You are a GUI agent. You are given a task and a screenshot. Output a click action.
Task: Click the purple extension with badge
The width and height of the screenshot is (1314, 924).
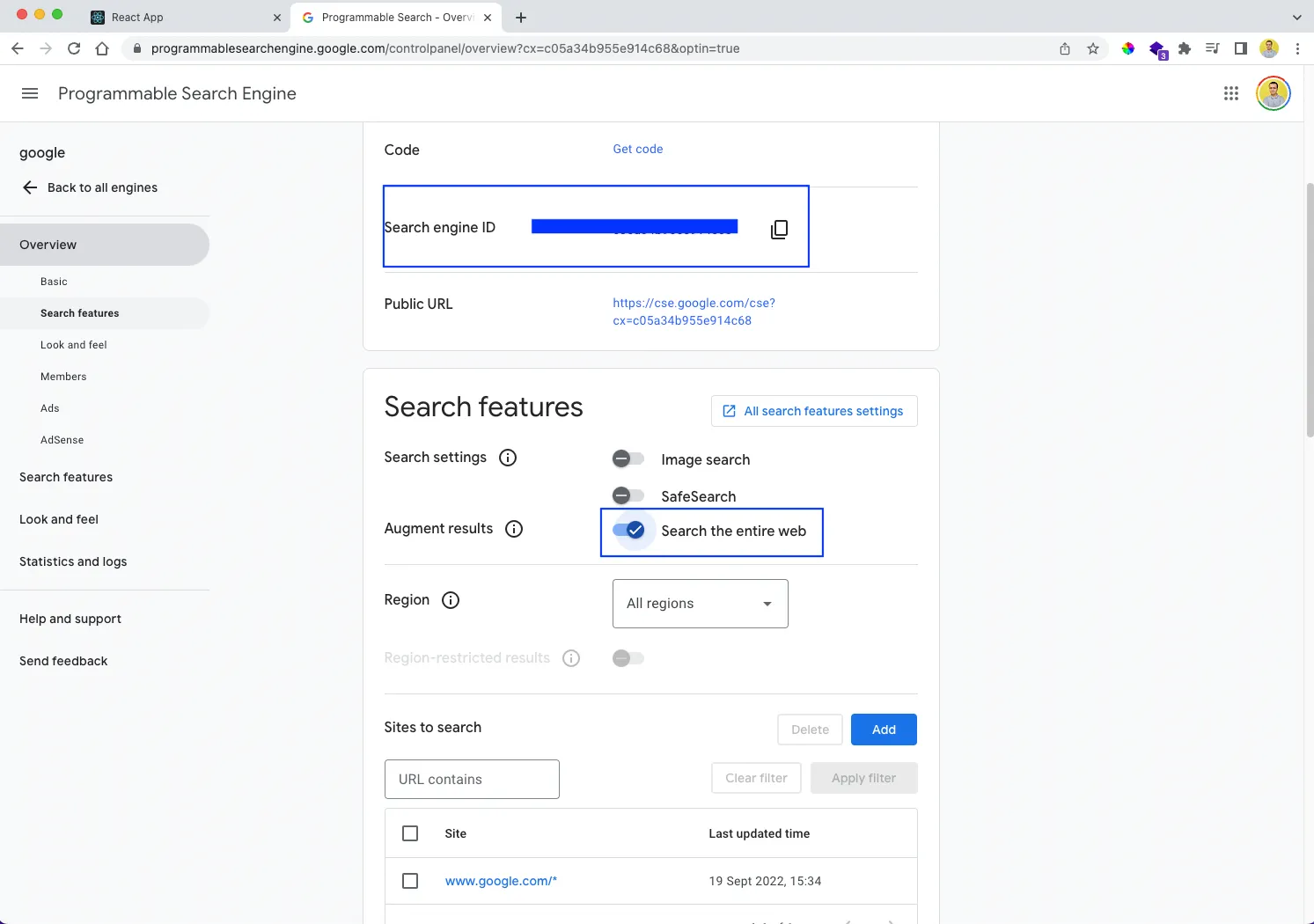[x=1157, y=49]
